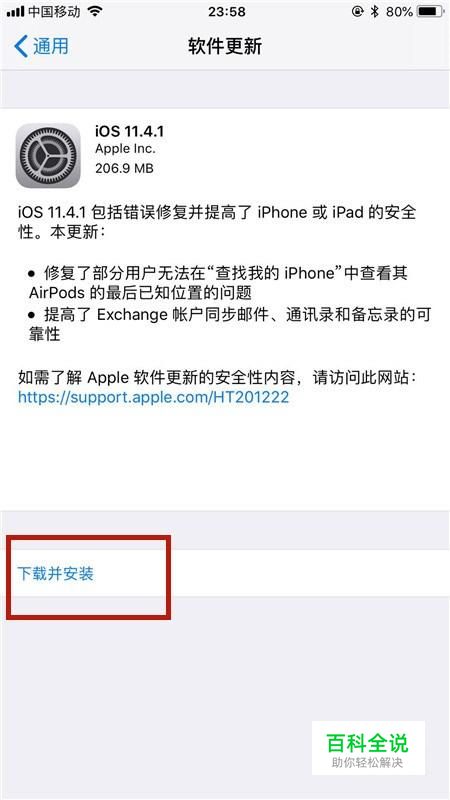450x800 pixels.
Task: Tap the Exchange 帐户 reliability bullet text
Action: (x=230, y=324)
